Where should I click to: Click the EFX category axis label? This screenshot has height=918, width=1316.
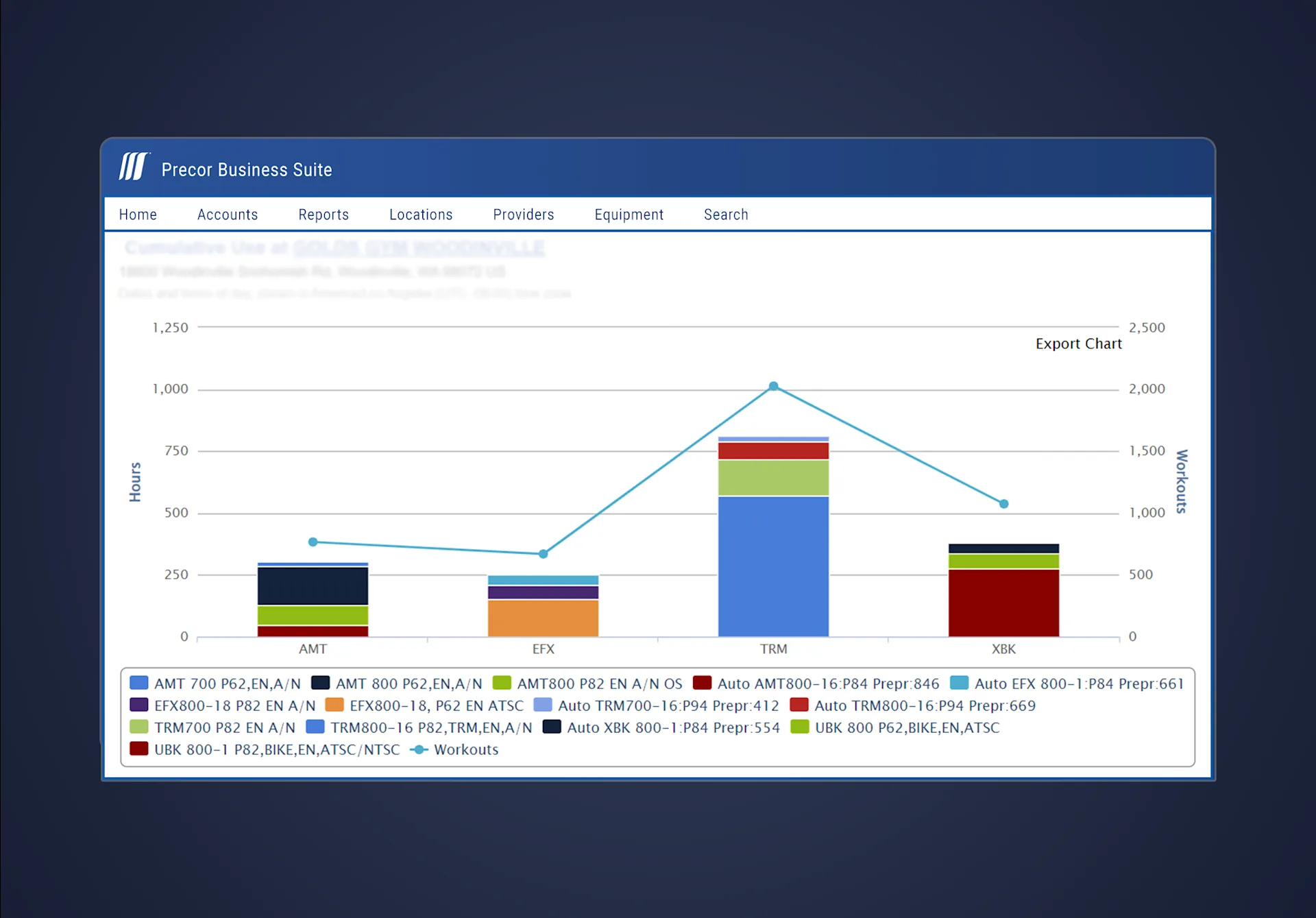point(543,649)
